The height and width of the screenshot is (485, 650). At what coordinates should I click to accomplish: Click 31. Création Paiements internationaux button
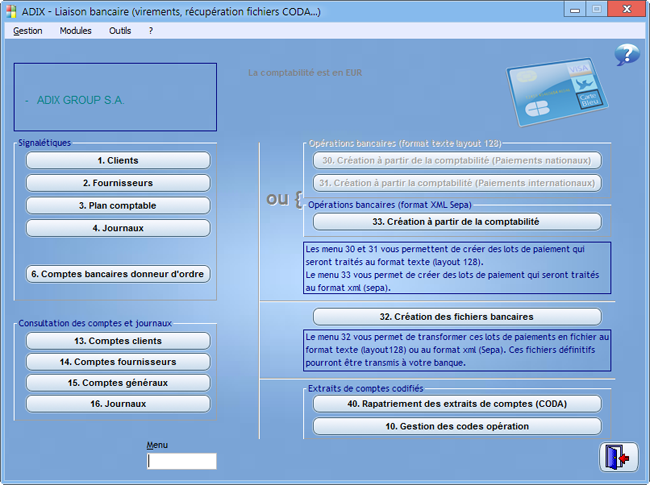(x=457, y=183)
